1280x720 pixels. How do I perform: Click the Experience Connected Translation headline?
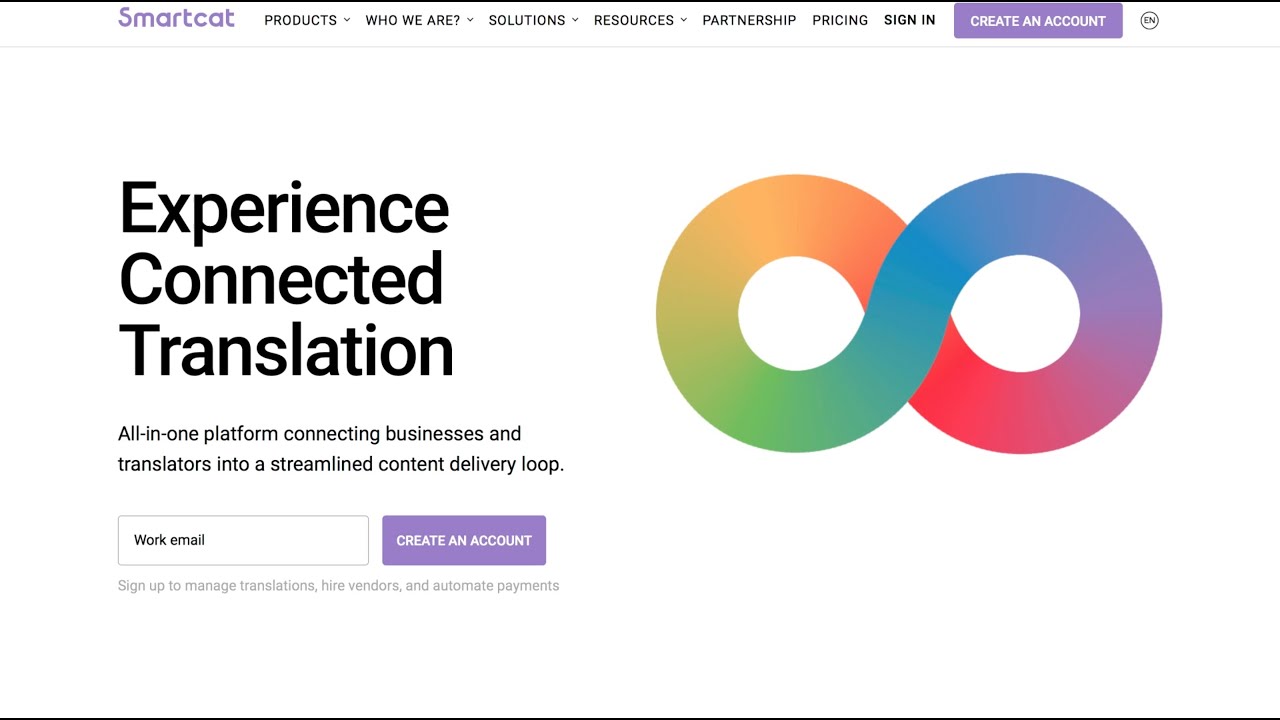(286, 279)
